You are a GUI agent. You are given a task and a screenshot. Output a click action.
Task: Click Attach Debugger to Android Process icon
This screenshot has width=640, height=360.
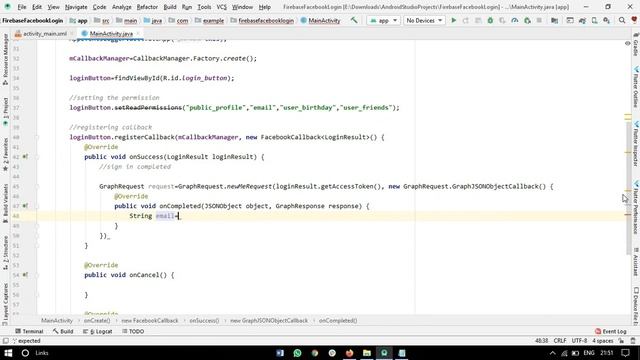click(x=527, y=20)
